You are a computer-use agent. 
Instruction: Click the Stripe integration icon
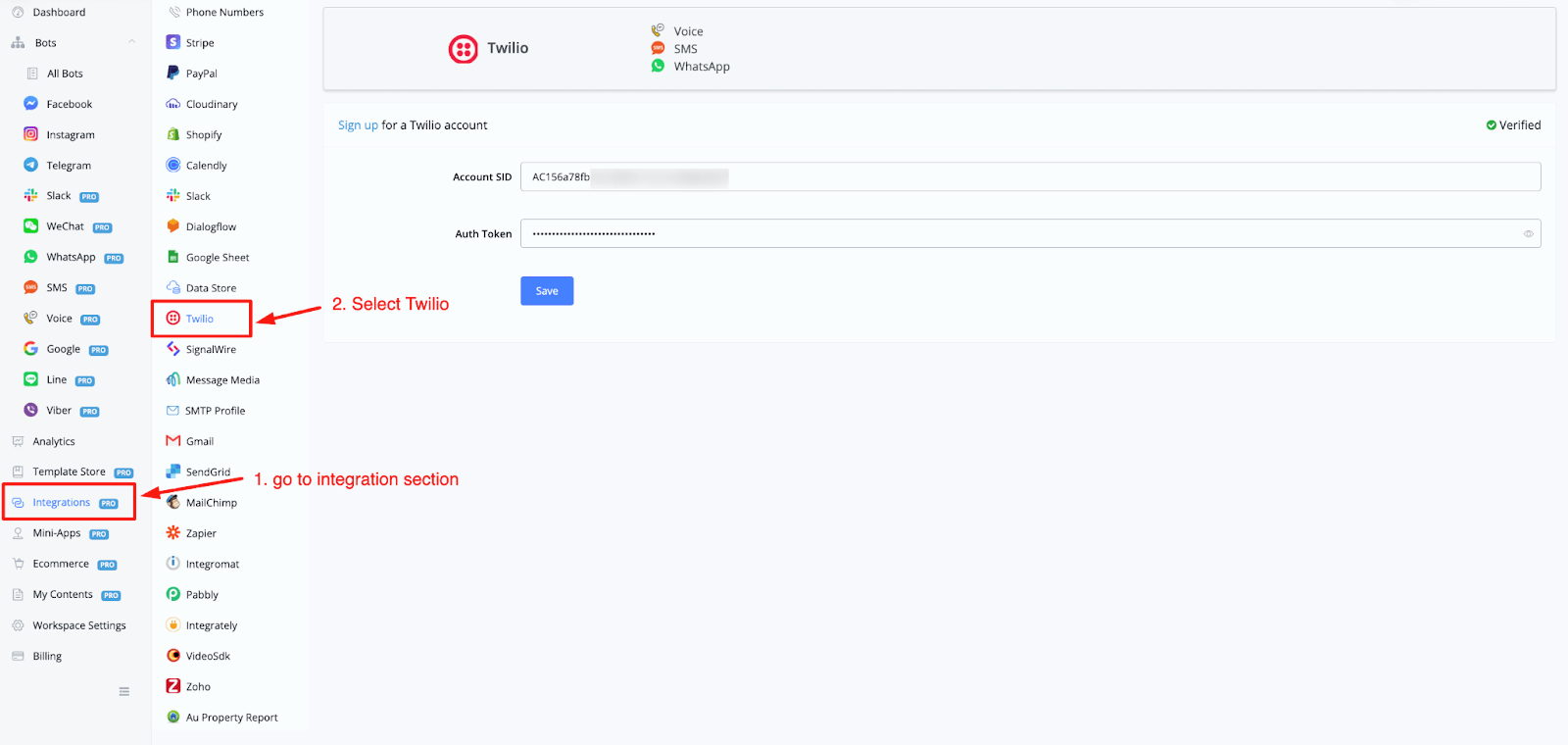pyautogui.click(x=173, y=42)
